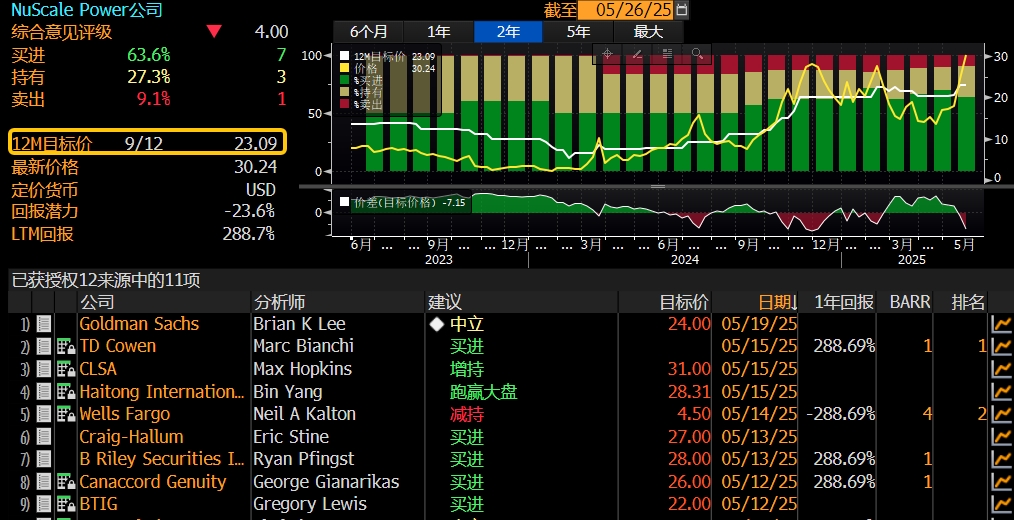Switch chart range to 6个月
1014x520 pixels.
tap(369, 32)
